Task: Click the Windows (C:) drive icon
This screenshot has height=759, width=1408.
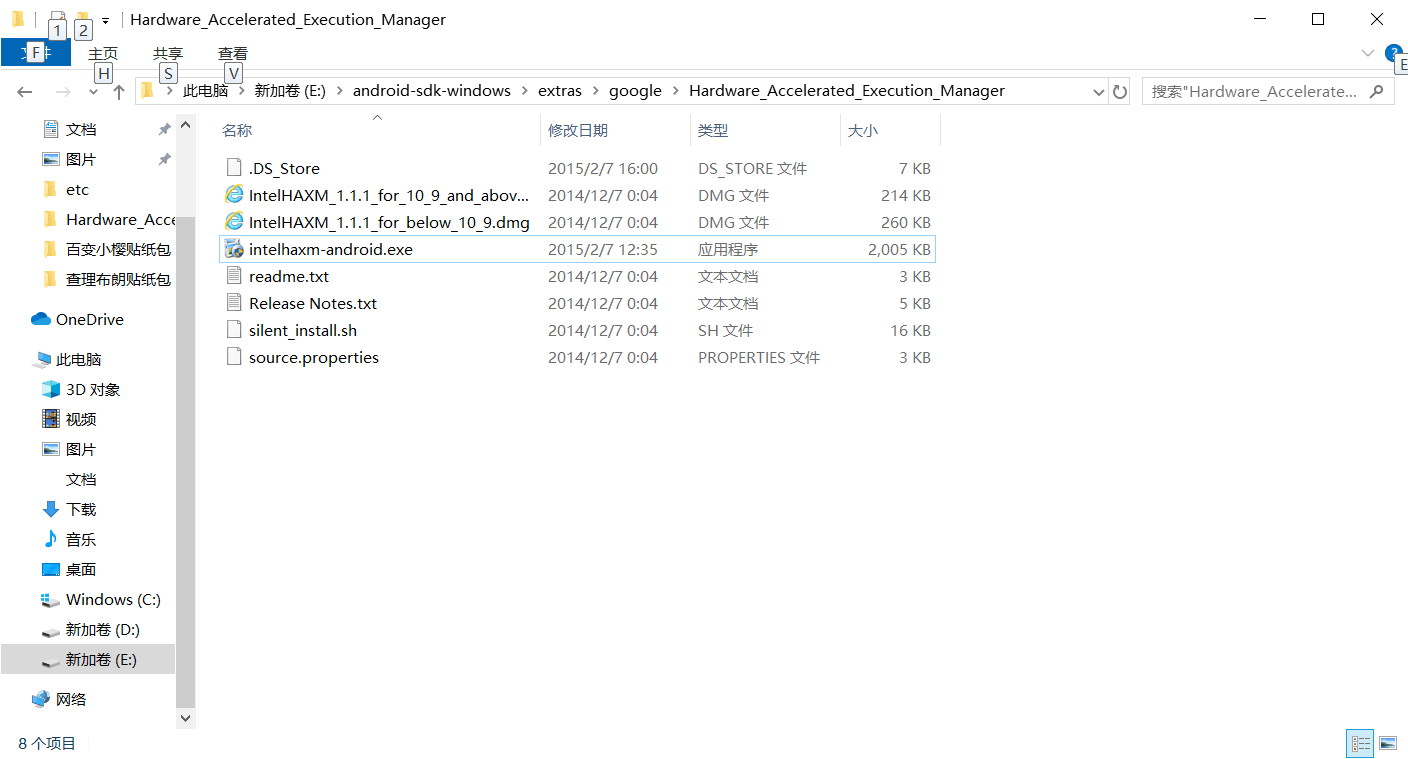Action: click(x=51, y=599)
